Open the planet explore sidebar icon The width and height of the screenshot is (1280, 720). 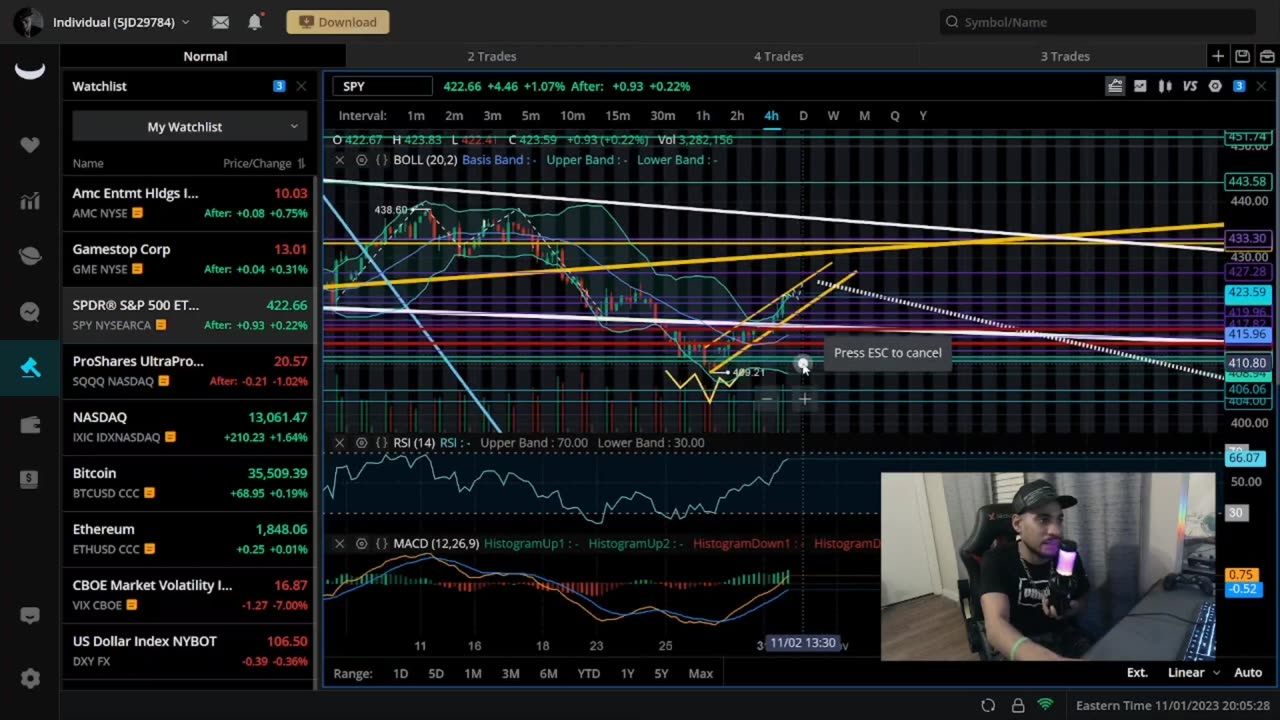pyautogui.click(x=30, y=256)
